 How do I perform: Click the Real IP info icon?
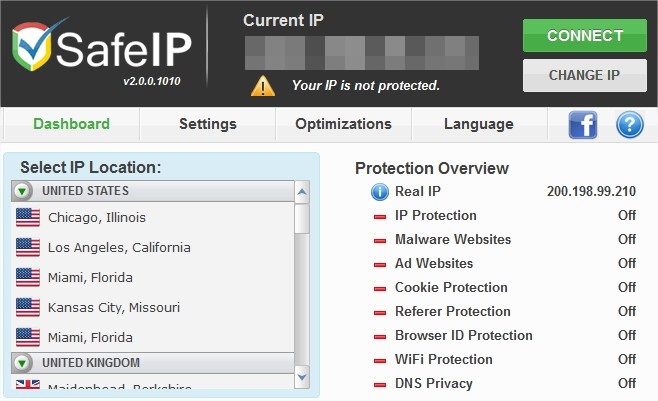click(x=380, y=192)
